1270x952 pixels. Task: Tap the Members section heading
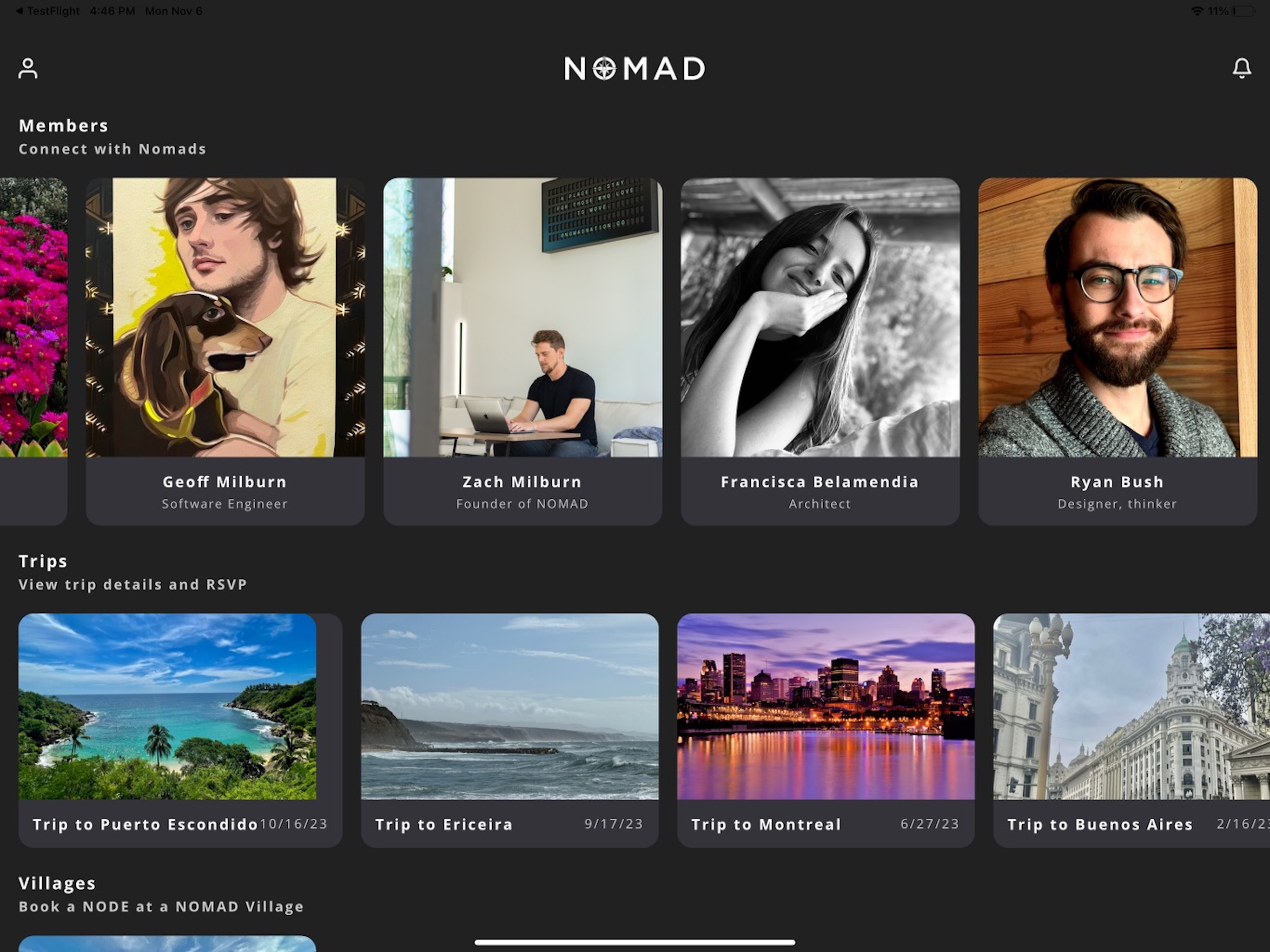pos(64,126)
